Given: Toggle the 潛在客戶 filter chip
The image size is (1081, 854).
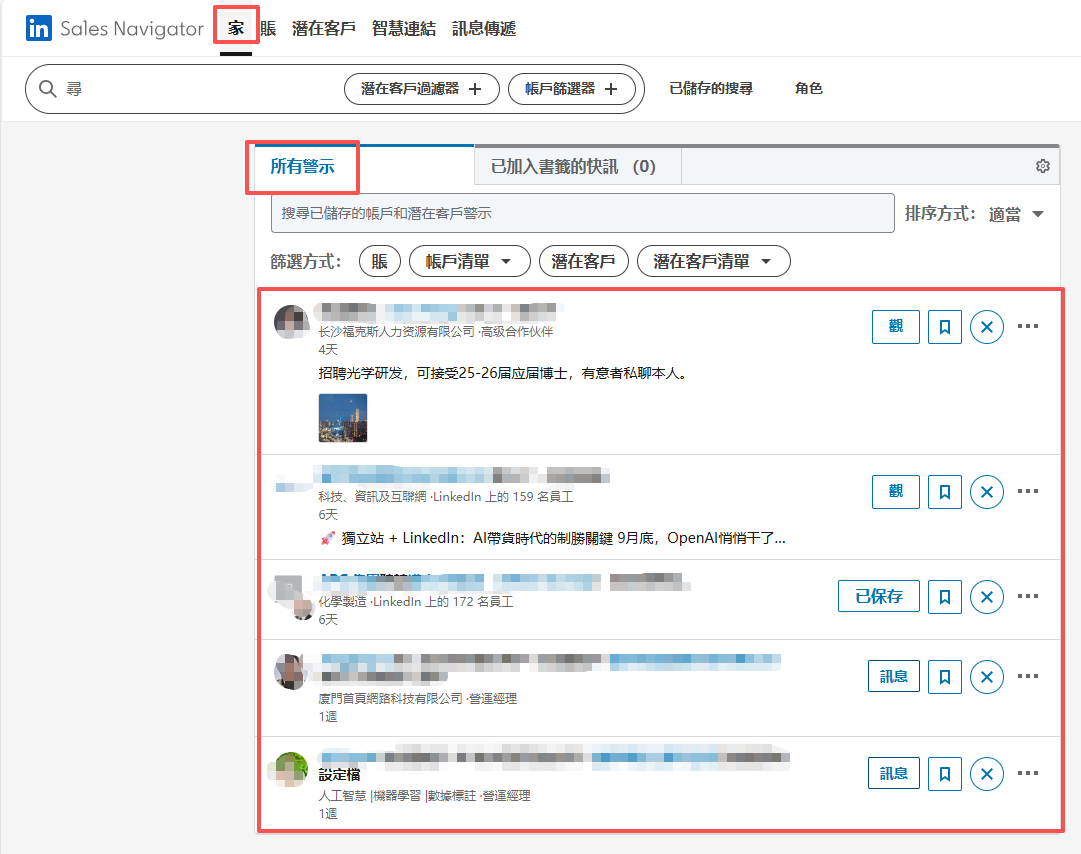Looking at the screenshot, I should coord(583,262).
